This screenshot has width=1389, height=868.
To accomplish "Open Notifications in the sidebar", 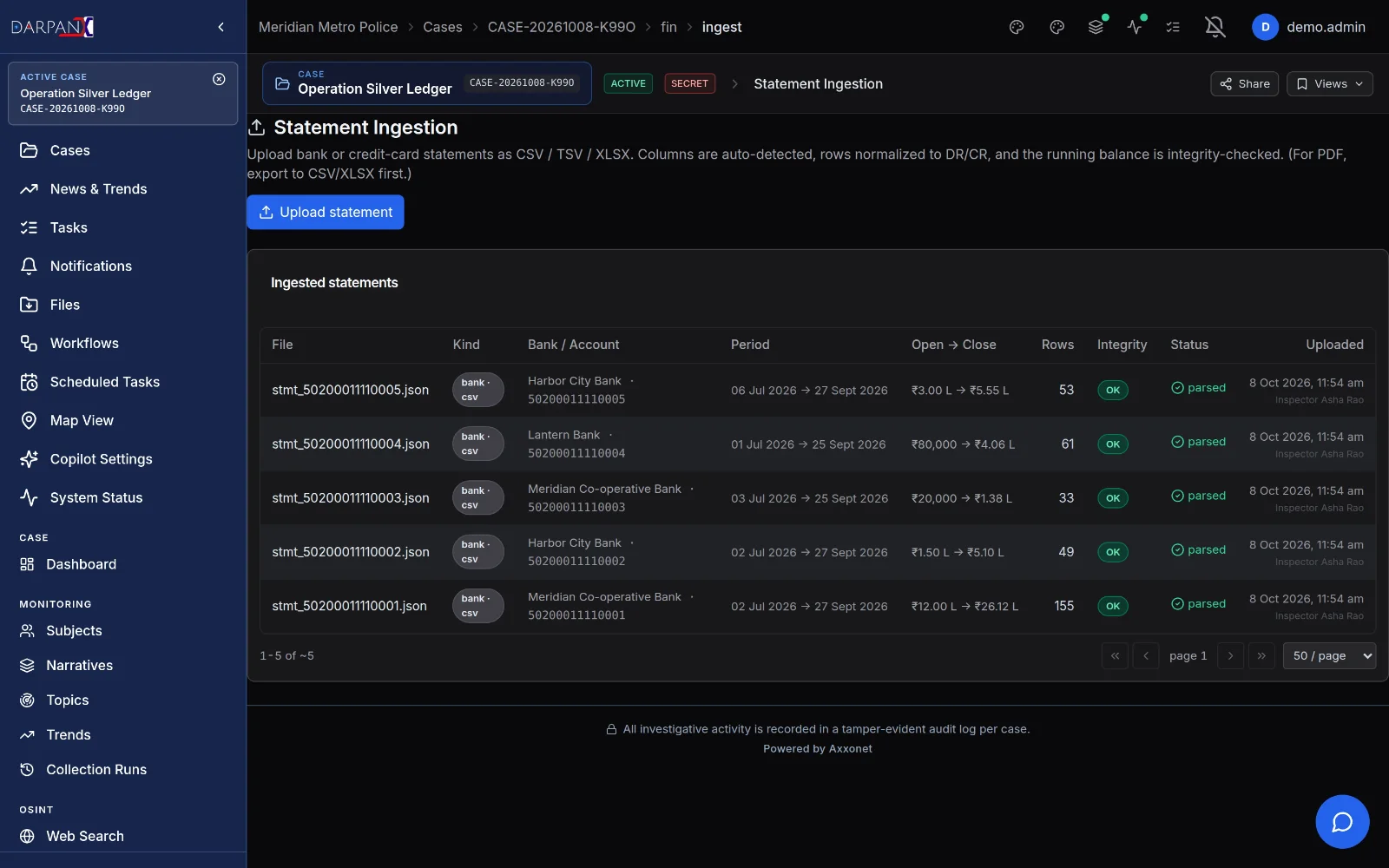I will pyautogui.click(x=123, y=266).
